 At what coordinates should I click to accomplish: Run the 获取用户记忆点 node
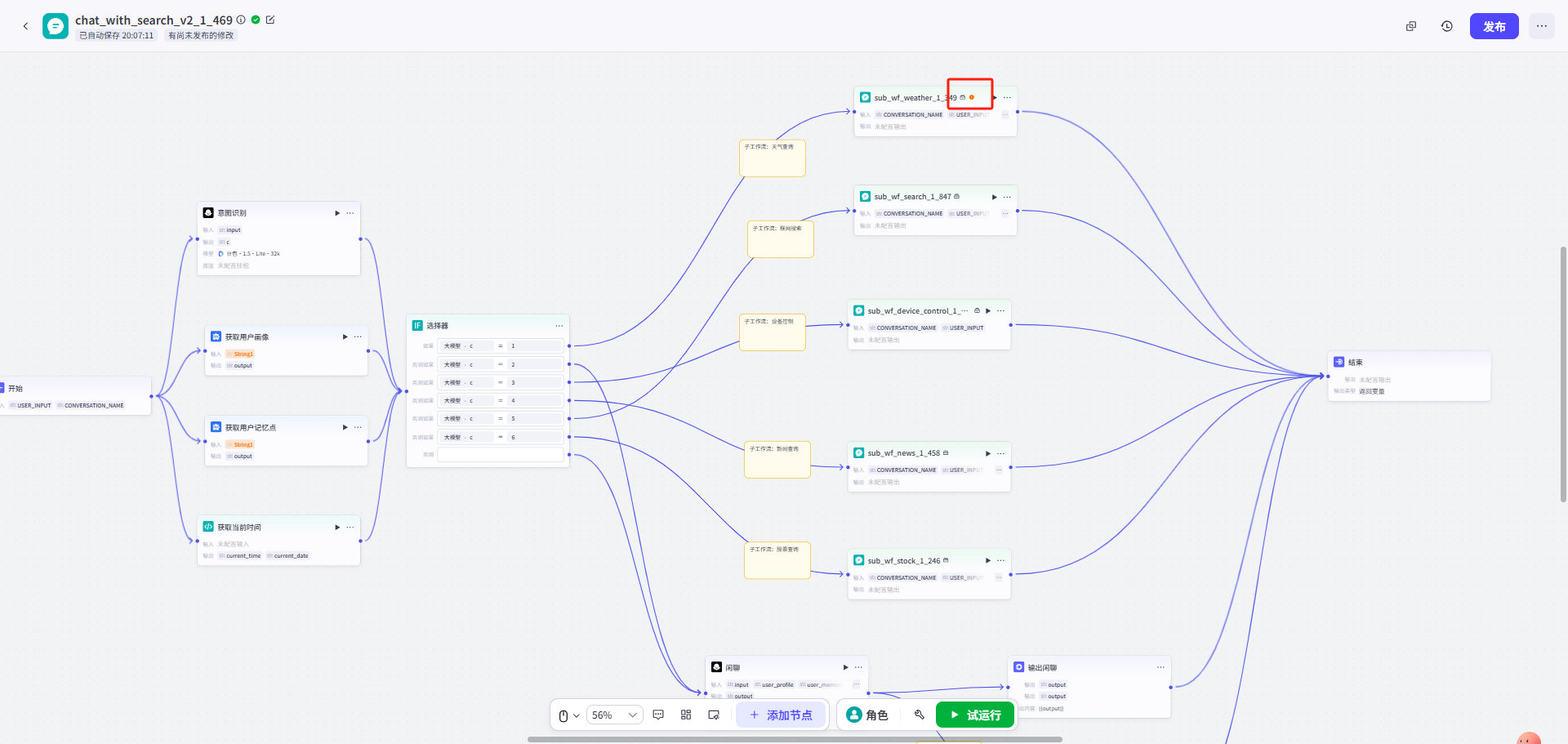[345, 427]
